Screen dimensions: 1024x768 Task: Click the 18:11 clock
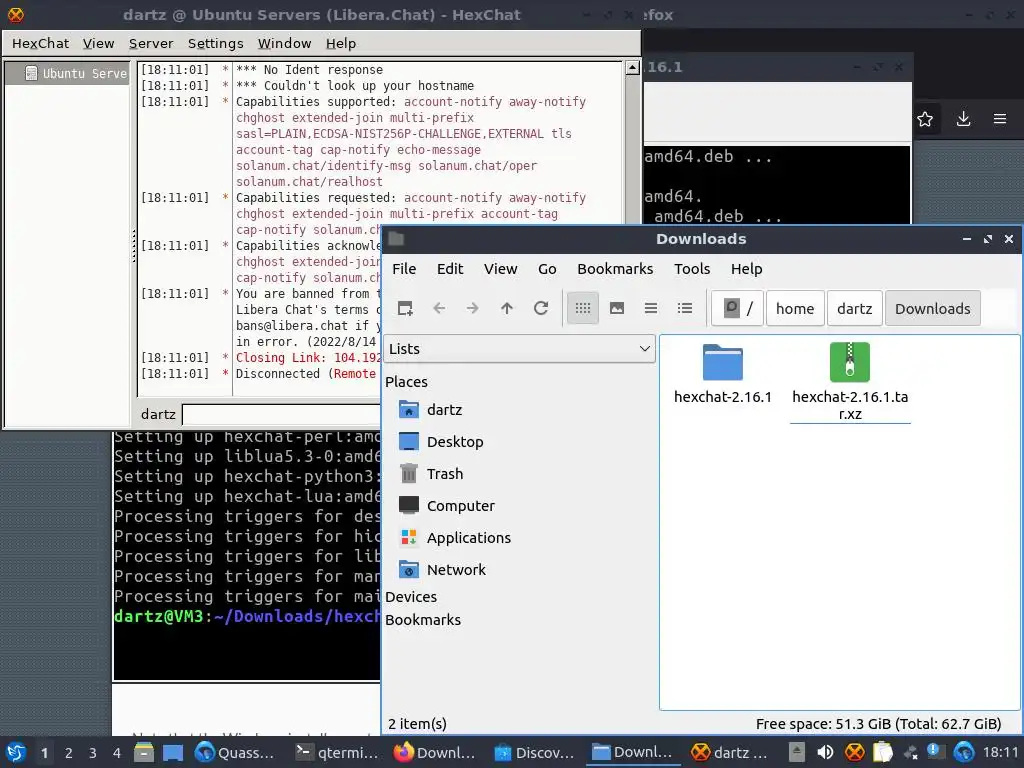coord(1000,753)
